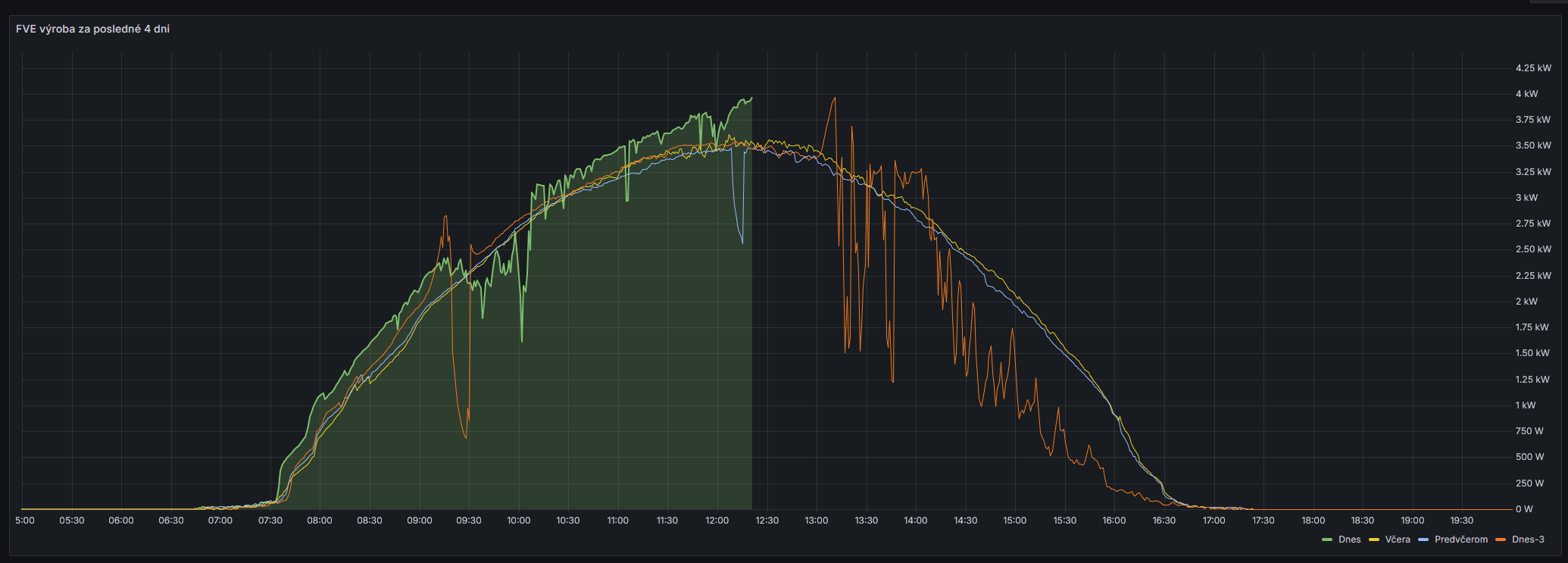Viewport: 1568px width, 563px height.
Task: Click the '15:00' time axis label
Action: pyautogui.click(x=1015, y=521)
